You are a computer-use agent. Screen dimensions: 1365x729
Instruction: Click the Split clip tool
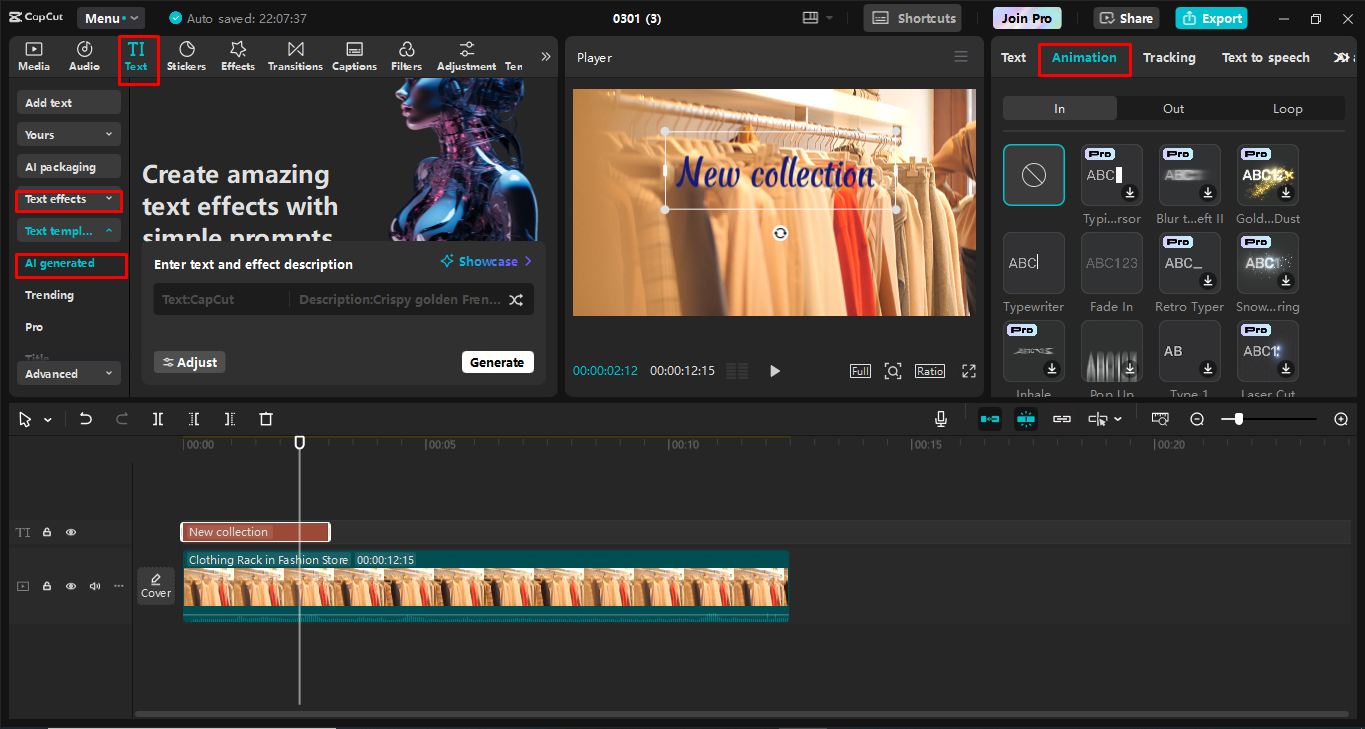tap(158, 419)
